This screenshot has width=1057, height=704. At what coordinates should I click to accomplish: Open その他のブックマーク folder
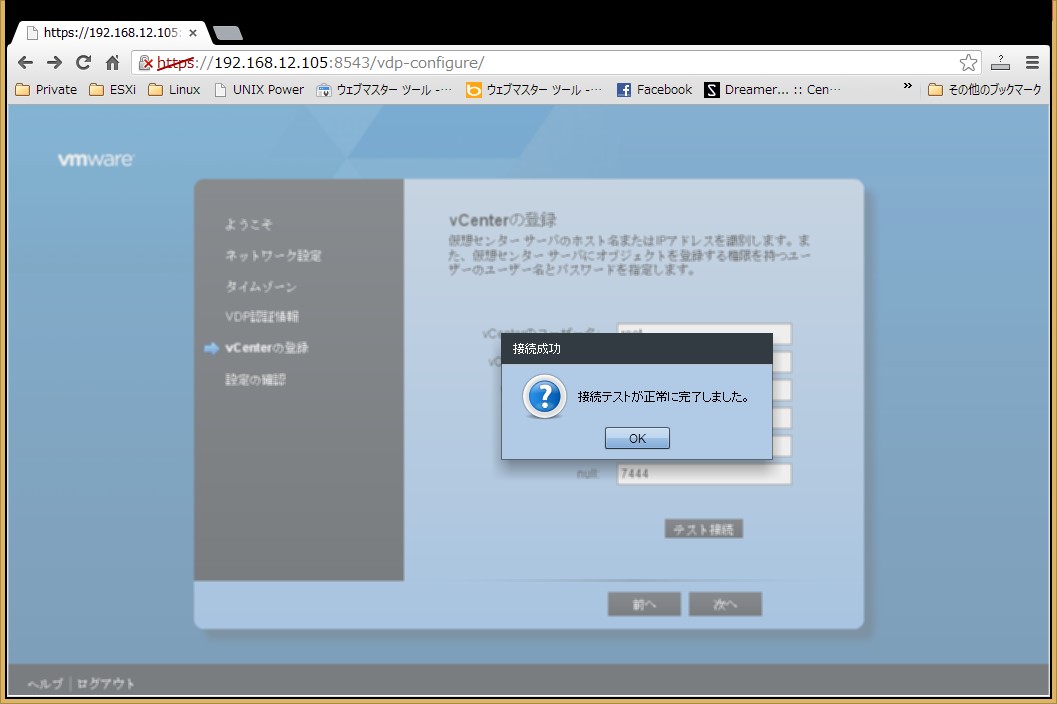pyautogui.click(x=984, y=90)
